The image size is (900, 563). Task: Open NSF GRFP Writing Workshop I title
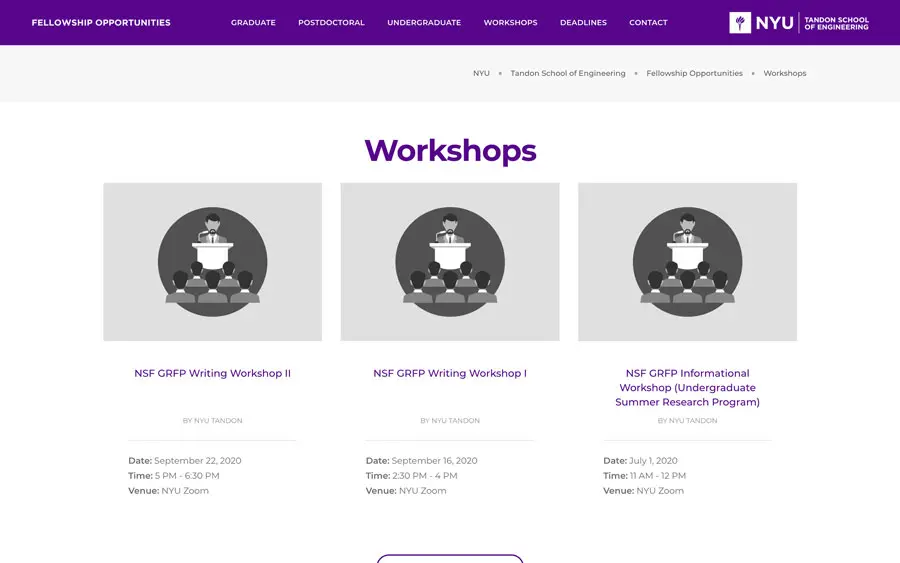[x=450, y=374]
